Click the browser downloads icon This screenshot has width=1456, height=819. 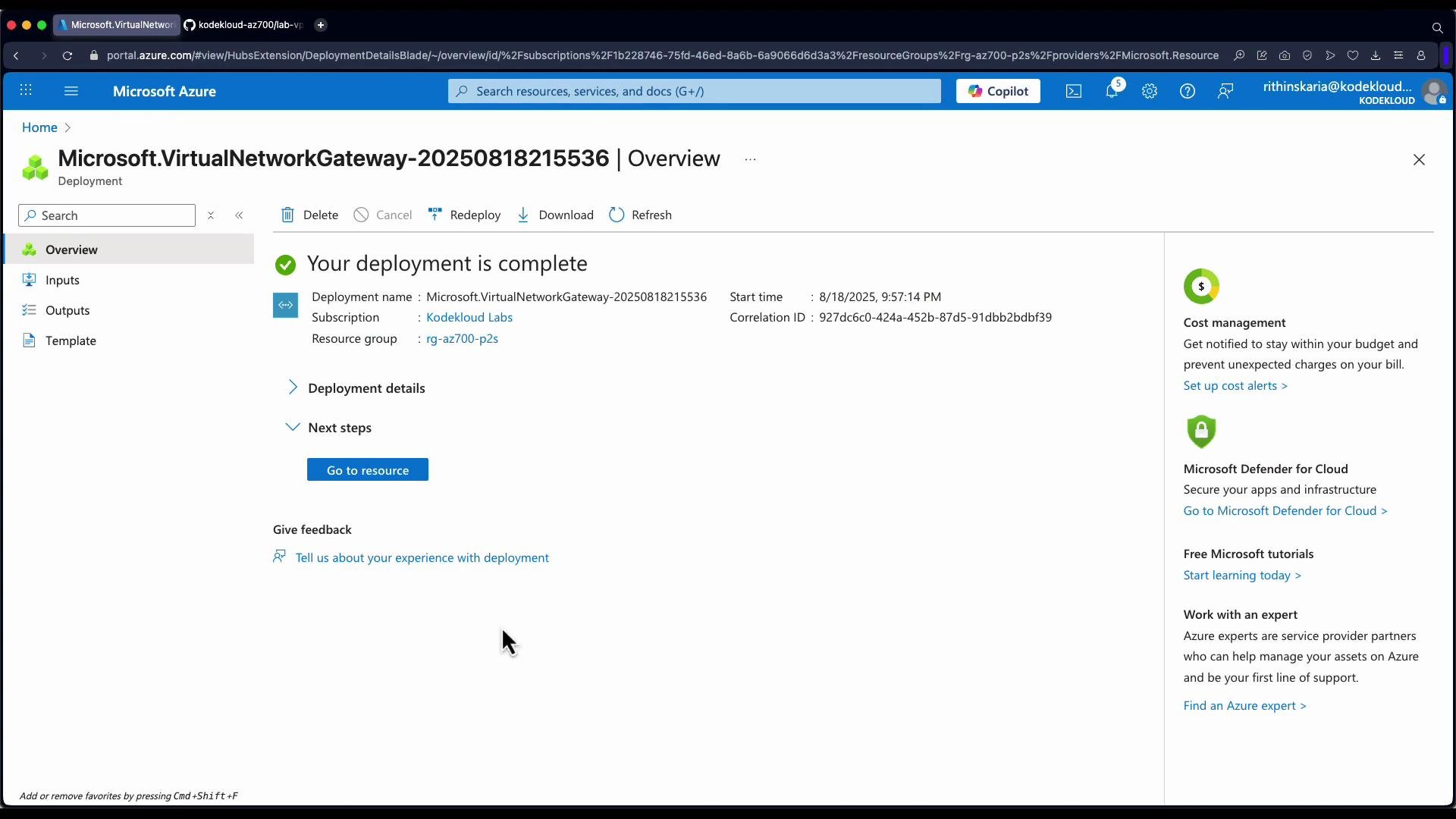tap(1376, 55)
